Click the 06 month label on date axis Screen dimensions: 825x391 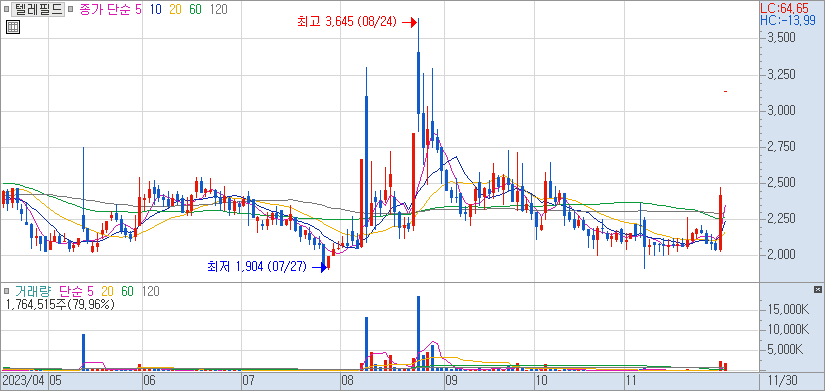click(149, 379)
